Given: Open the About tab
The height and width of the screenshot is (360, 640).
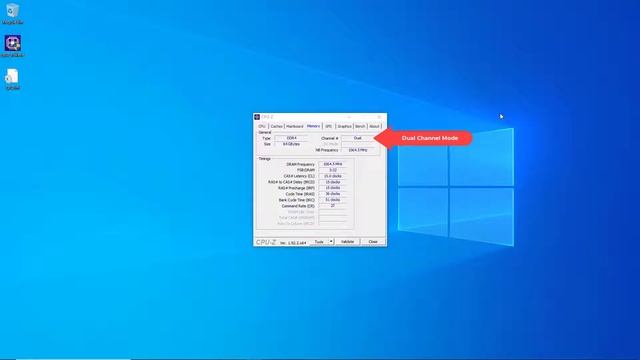Looking at the screenshot, I should (x=374, y=127).
